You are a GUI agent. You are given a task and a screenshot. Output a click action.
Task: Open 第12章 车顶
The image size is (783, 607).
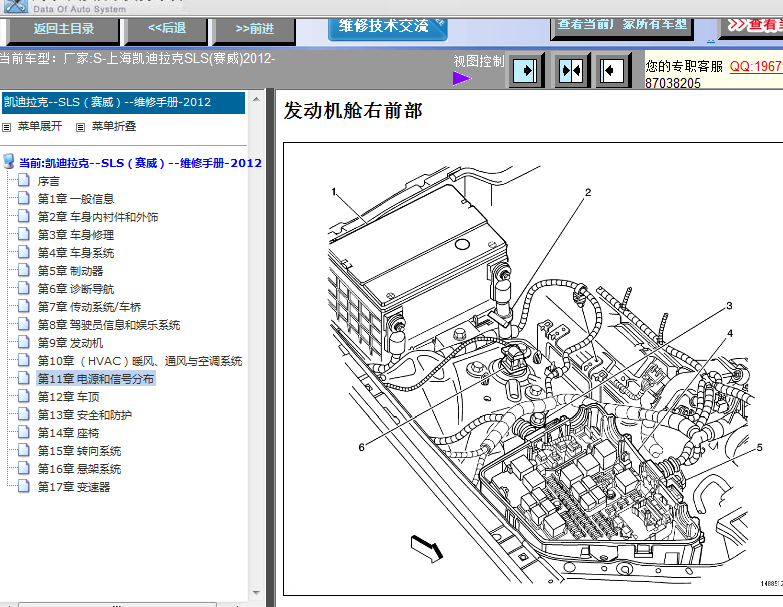pos(68,397)
